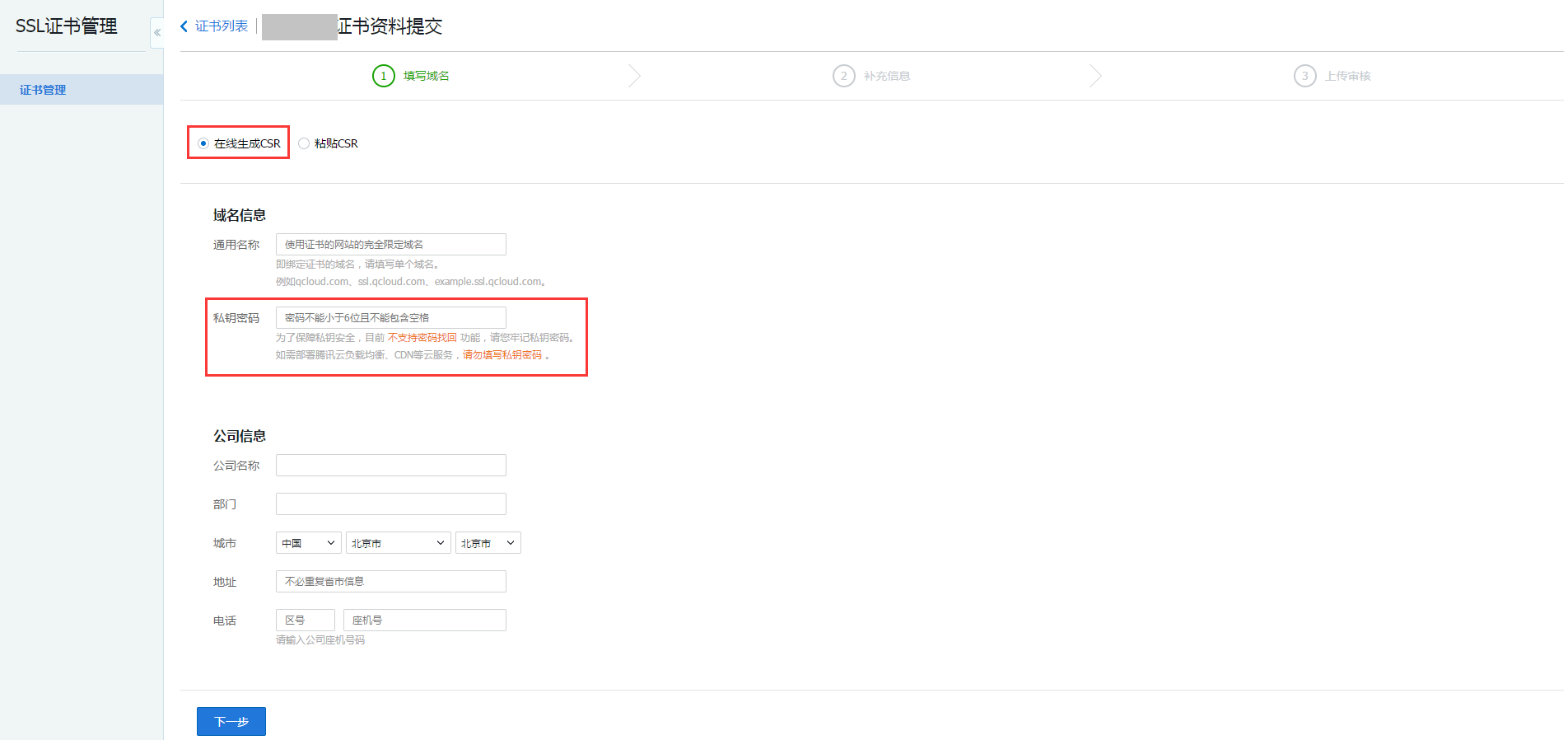
Task: Click the 私钥密码 password field
Action: (x=390, y=318)
